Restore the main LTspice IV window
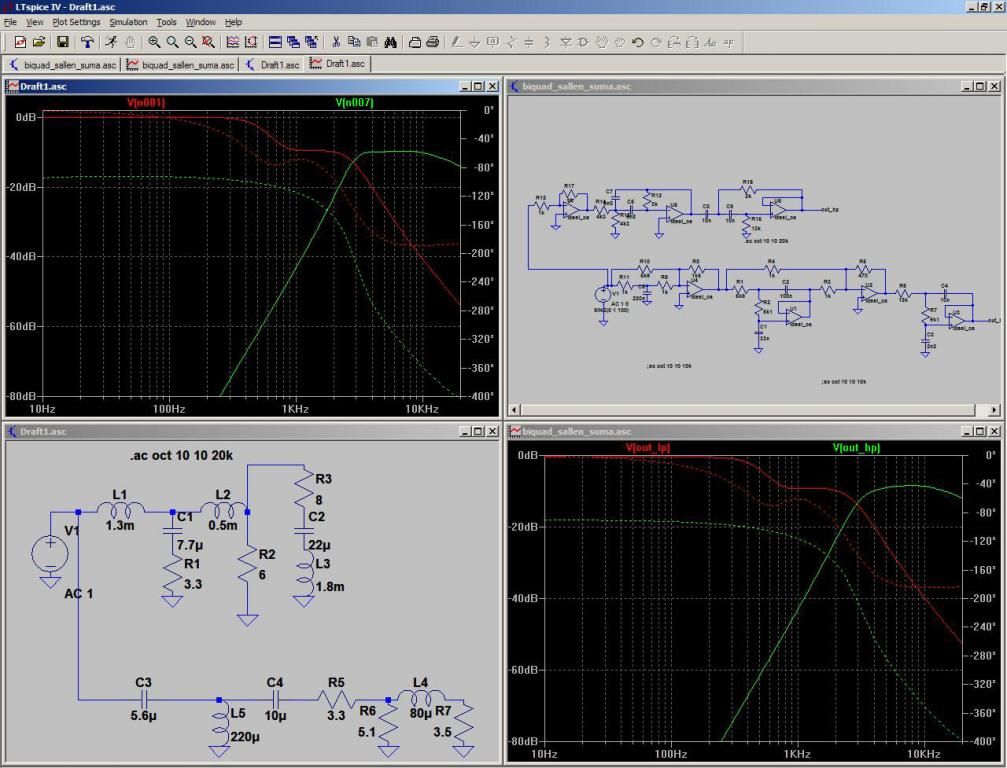Viewport: 1007px width, 768px height. [x=984, y=6]
